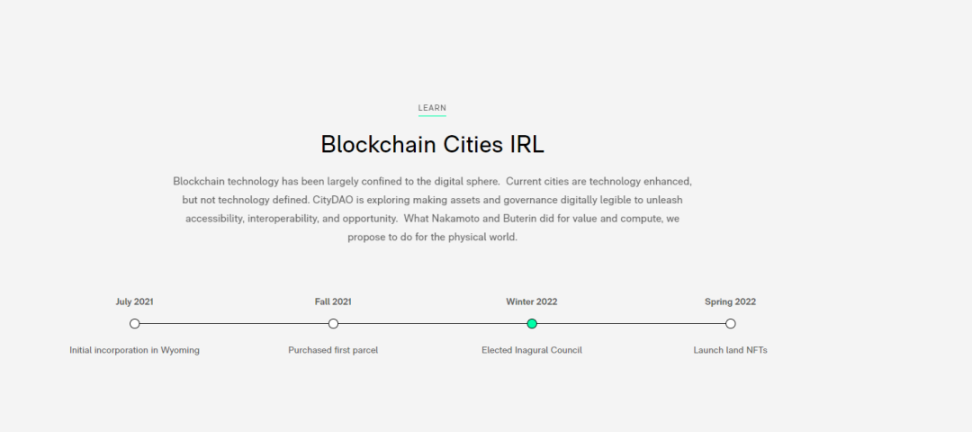972x432 pixels.
Task: Click timeline line between Winter and Spring 2022
Action: pos(631,324)
